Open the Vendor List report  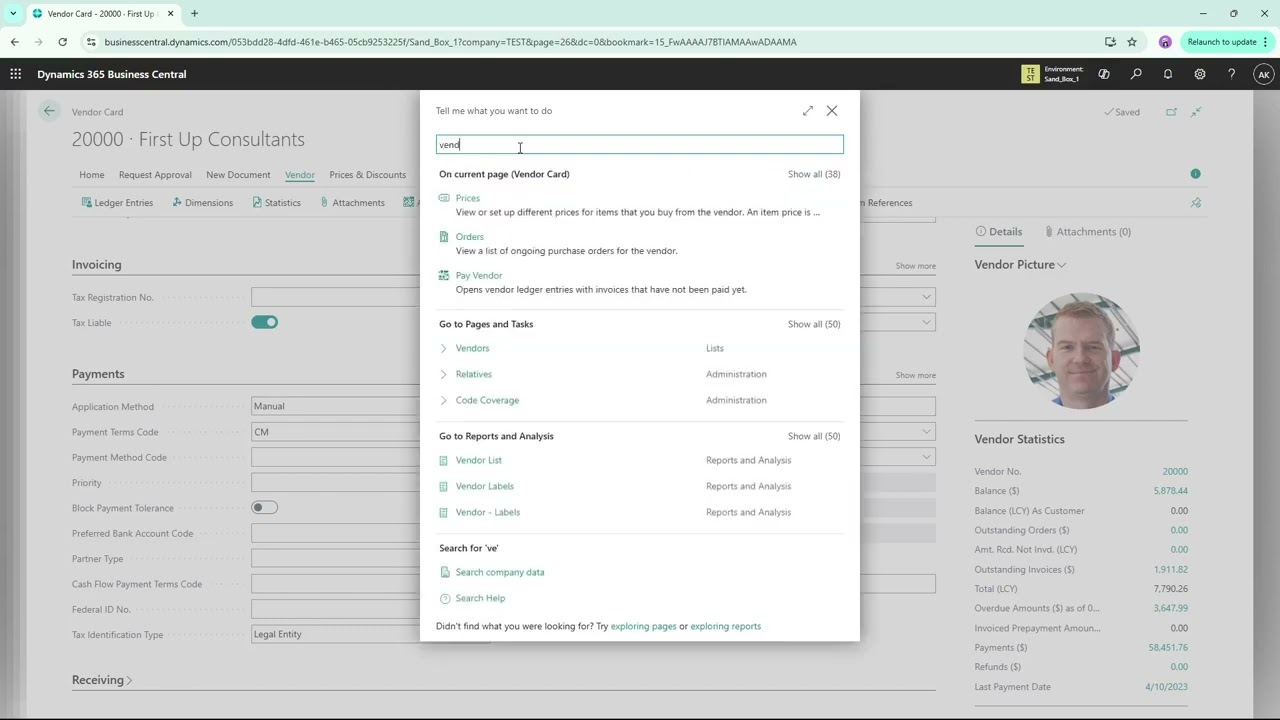coord(479,460)
